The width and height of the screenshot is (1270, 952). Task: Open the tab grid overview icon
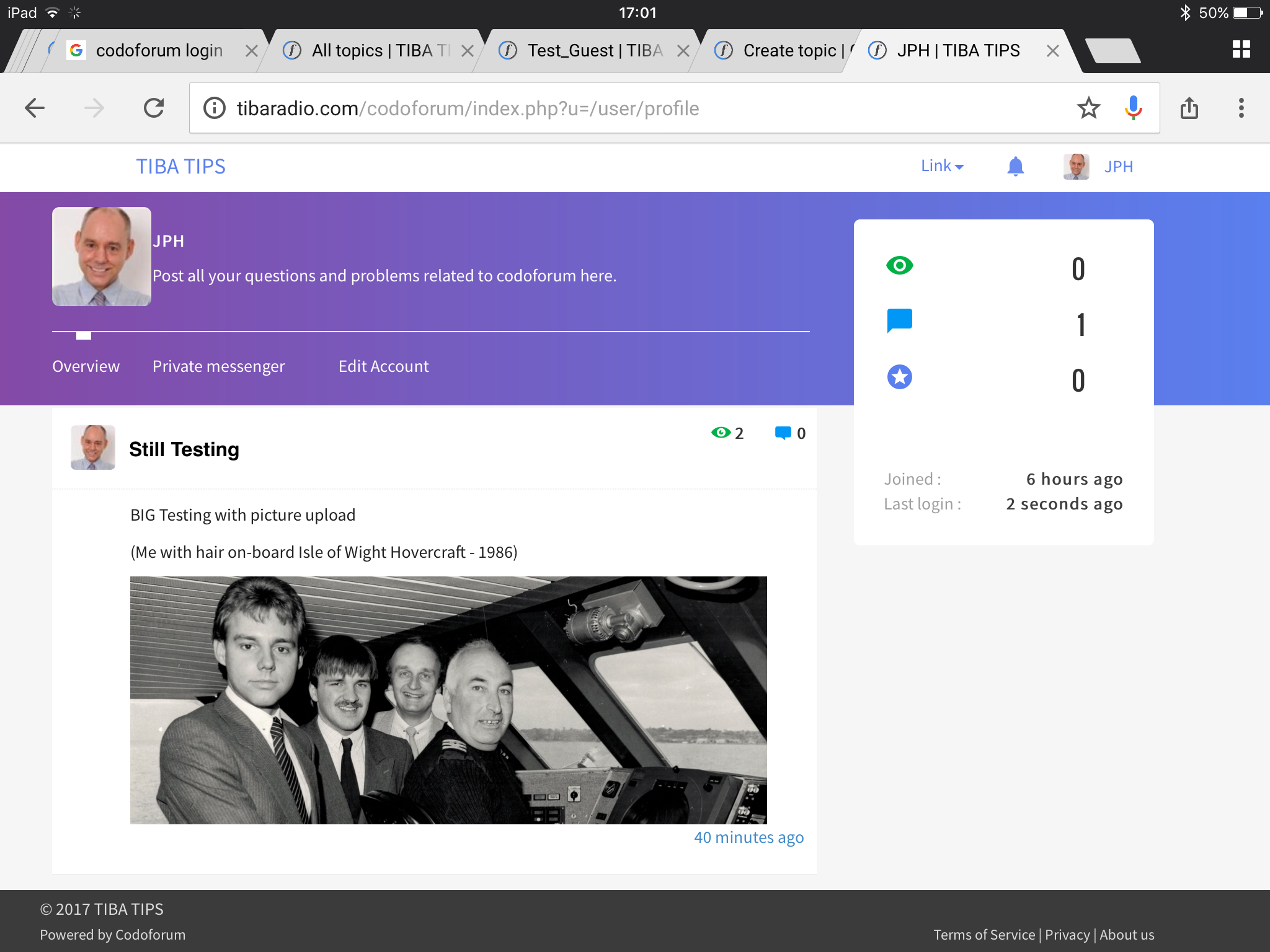pos(1241,50)
